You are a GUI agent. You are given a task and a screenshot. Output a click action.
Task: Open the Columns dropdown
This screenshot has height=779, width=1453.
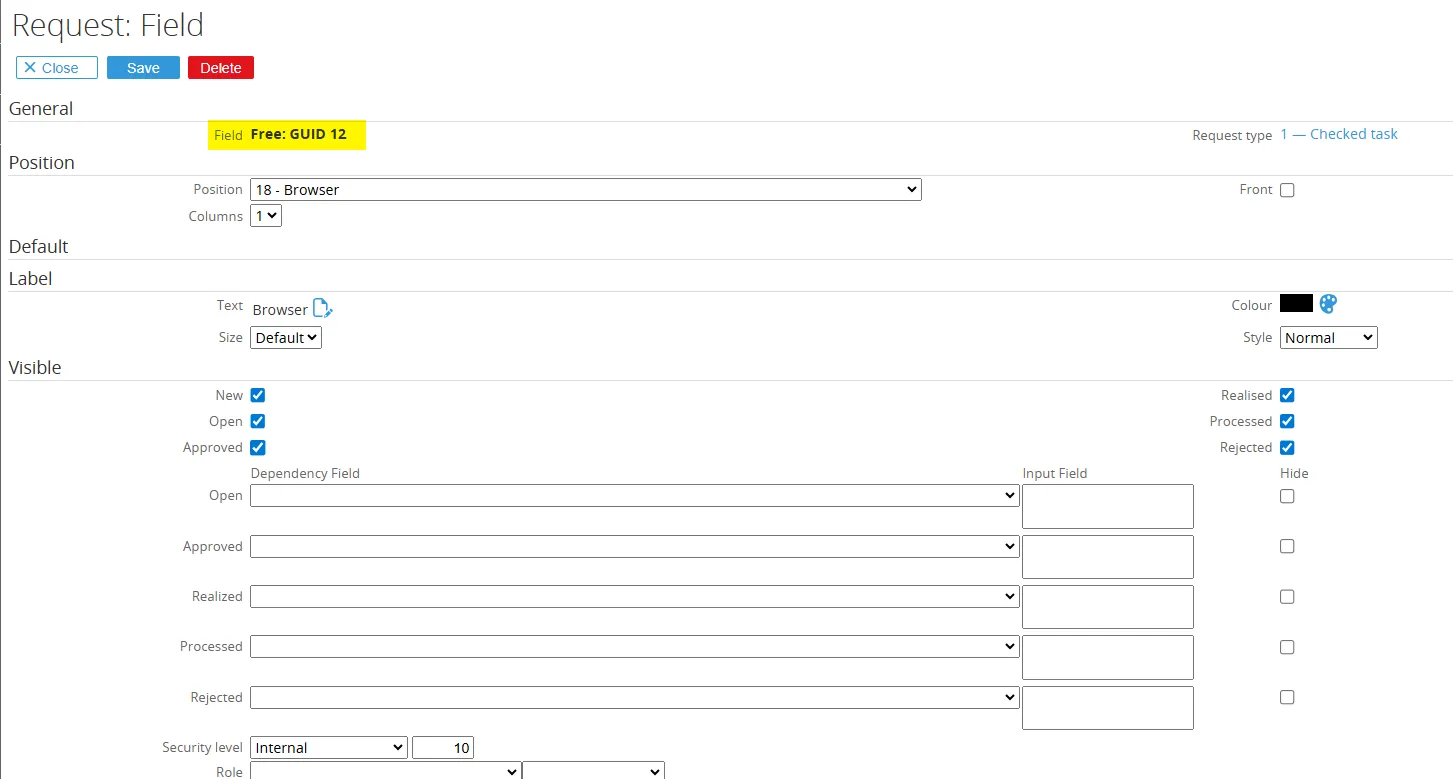coord(266,215)
